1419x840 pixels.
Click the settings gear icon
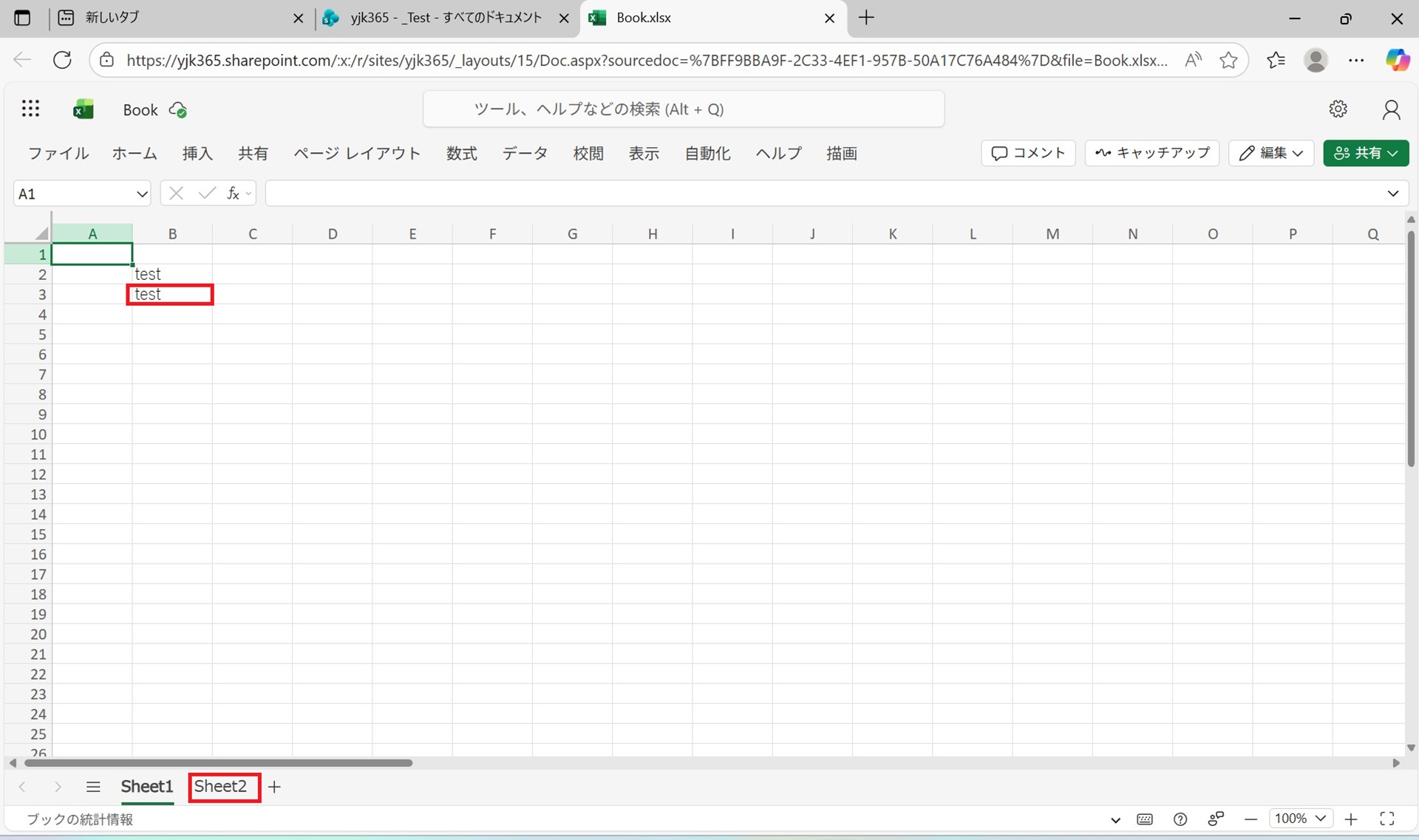(1338, 109)
